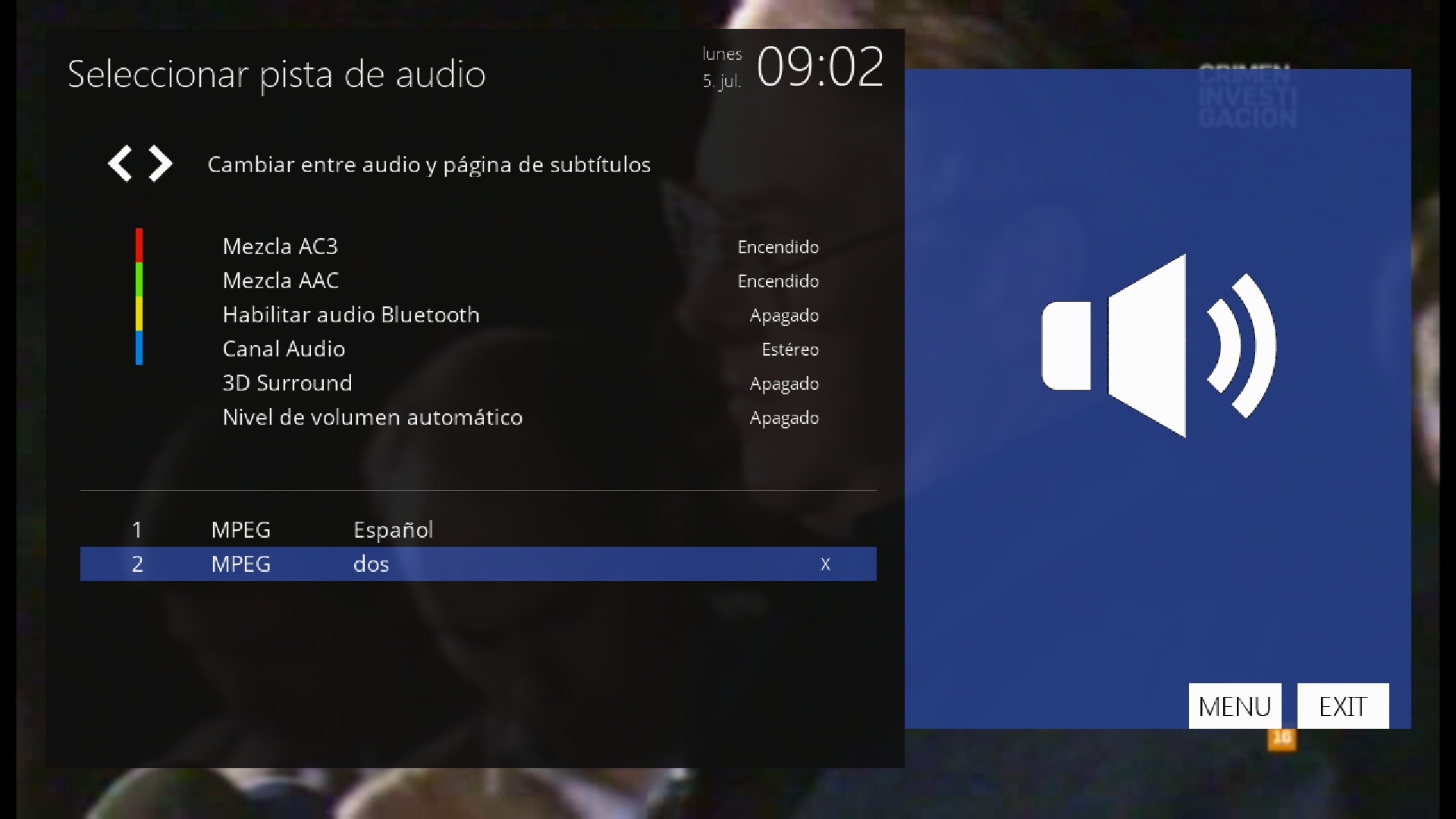Click the yellow color key indicator

[x=139, y=313]
